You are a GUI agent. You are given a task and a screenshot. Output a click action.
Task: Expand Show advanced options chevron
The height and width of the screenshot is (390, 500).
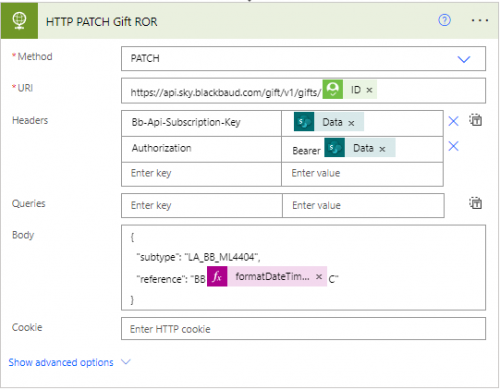point(126,362)
